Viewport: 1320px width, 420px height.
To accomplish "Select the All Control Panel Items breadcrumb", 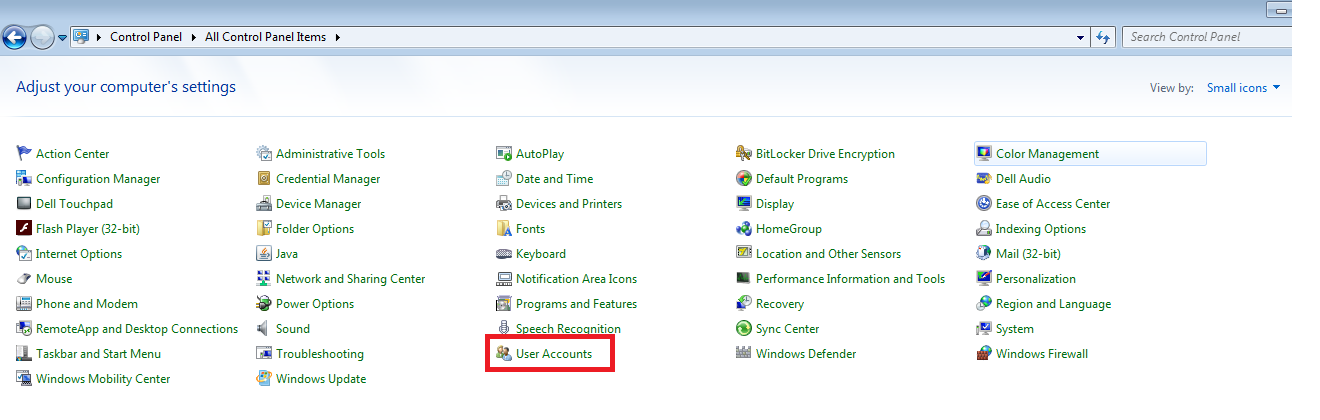I will click(x=265, y=37).
